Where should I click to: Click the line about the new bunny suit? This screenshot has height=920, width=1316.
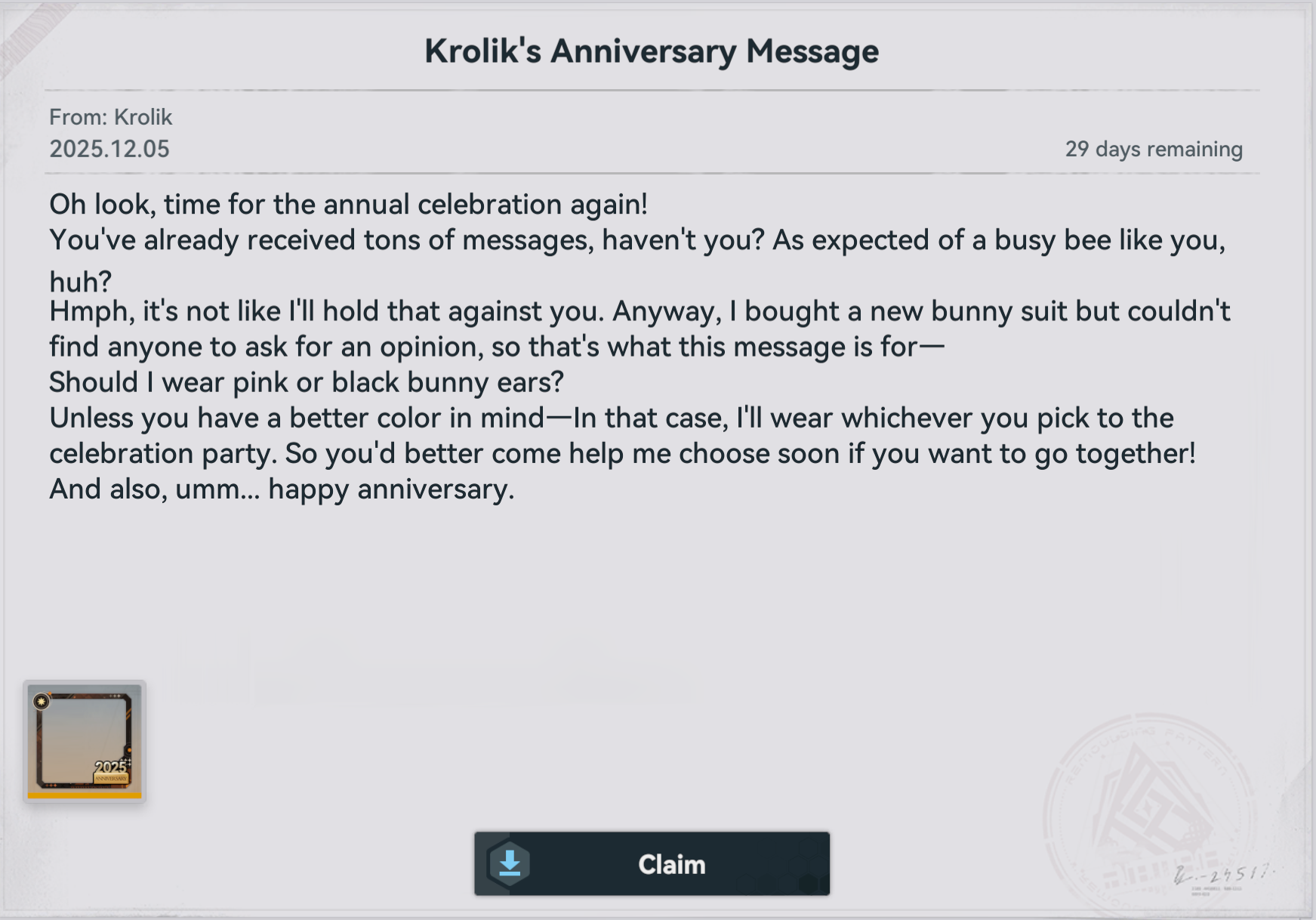coord(639,311)
